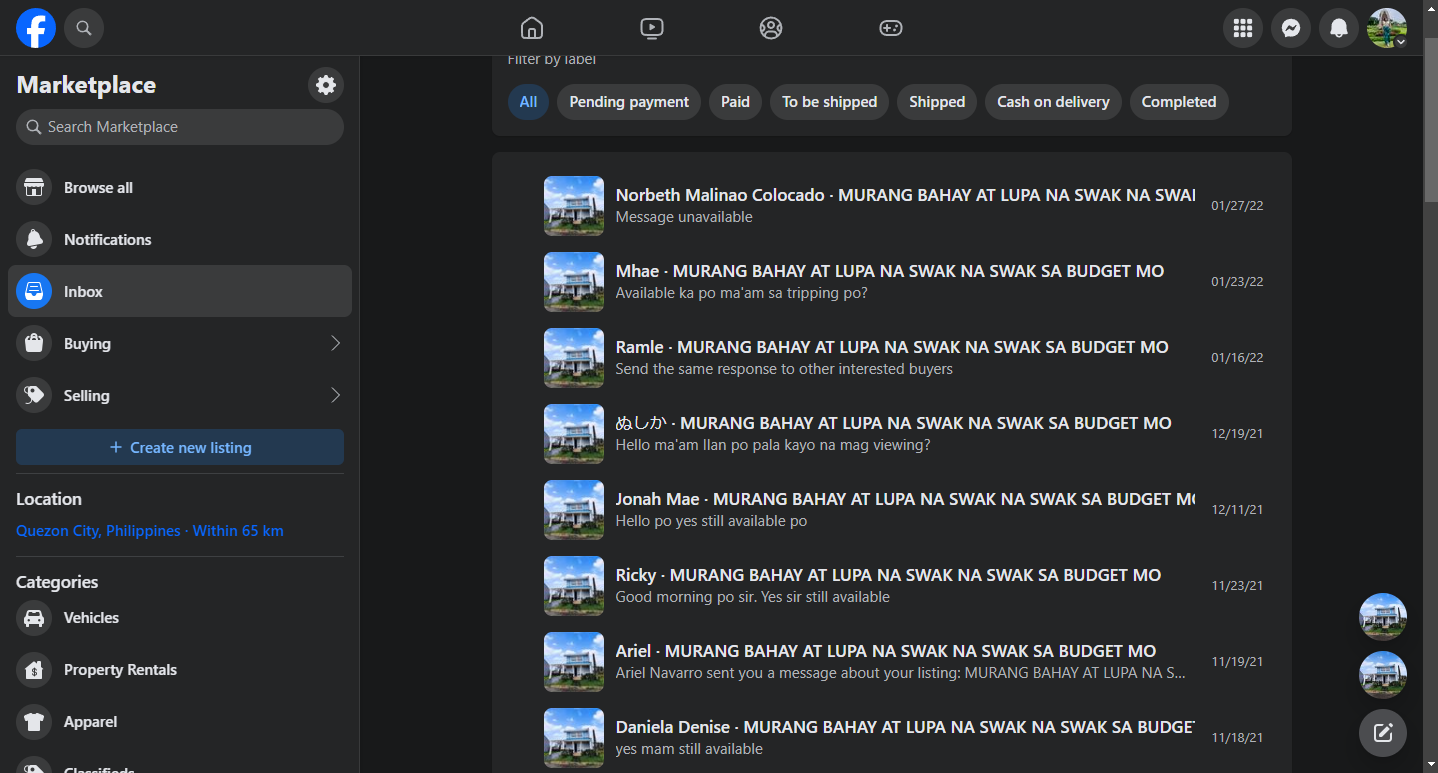The height and width of the screenshot is (773, 1438).
Task: Open the Inbox sidebar item
Action: coord(180,291)
